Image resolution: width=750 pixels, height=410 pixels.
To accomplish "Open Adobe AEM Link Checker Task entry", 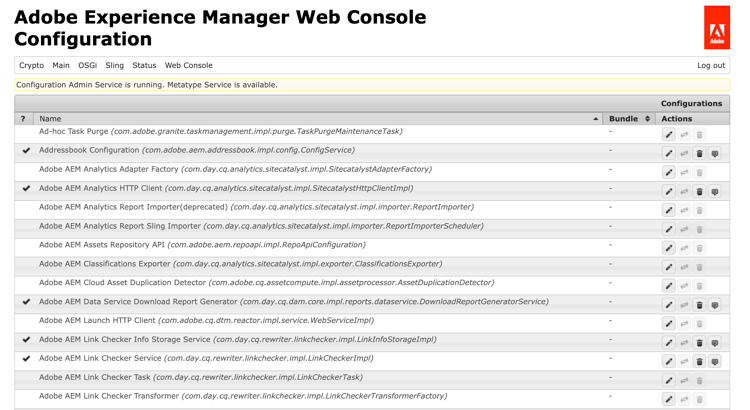I will pos(201,377).
